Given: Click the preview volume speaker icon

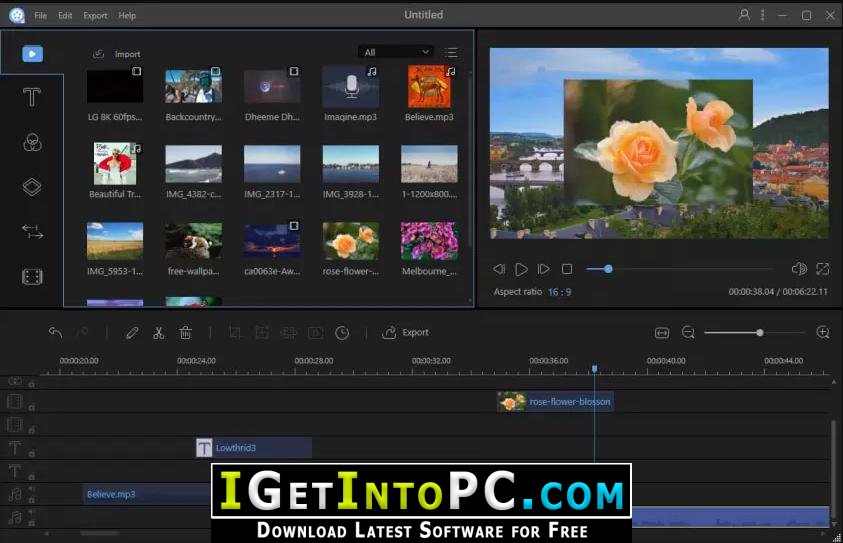Looking at the screenshot, I should click(799, 269).
